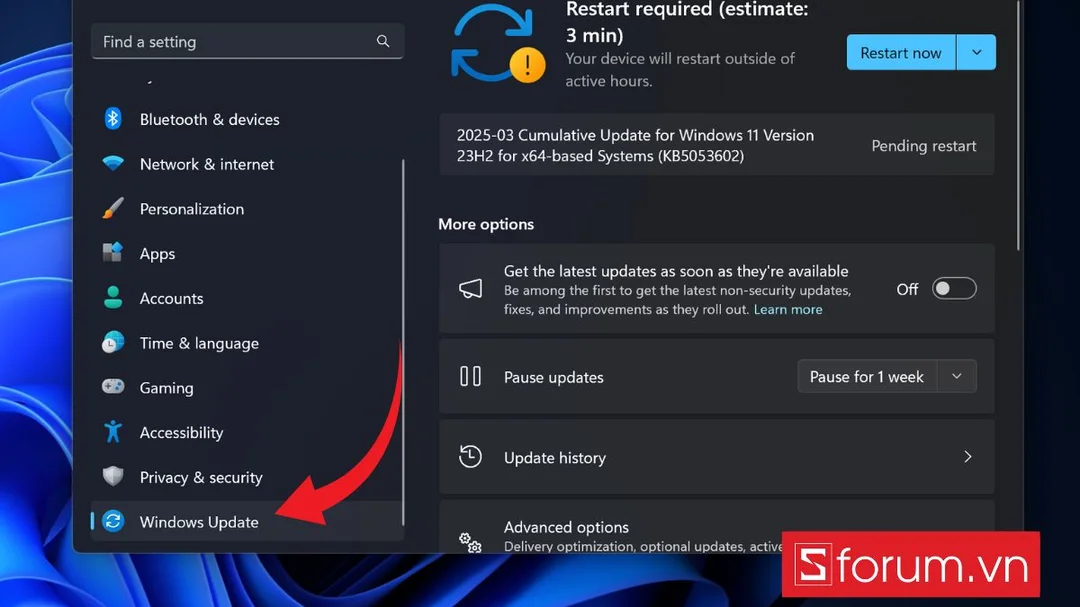Click the Find a setting search box

point(247,41)
